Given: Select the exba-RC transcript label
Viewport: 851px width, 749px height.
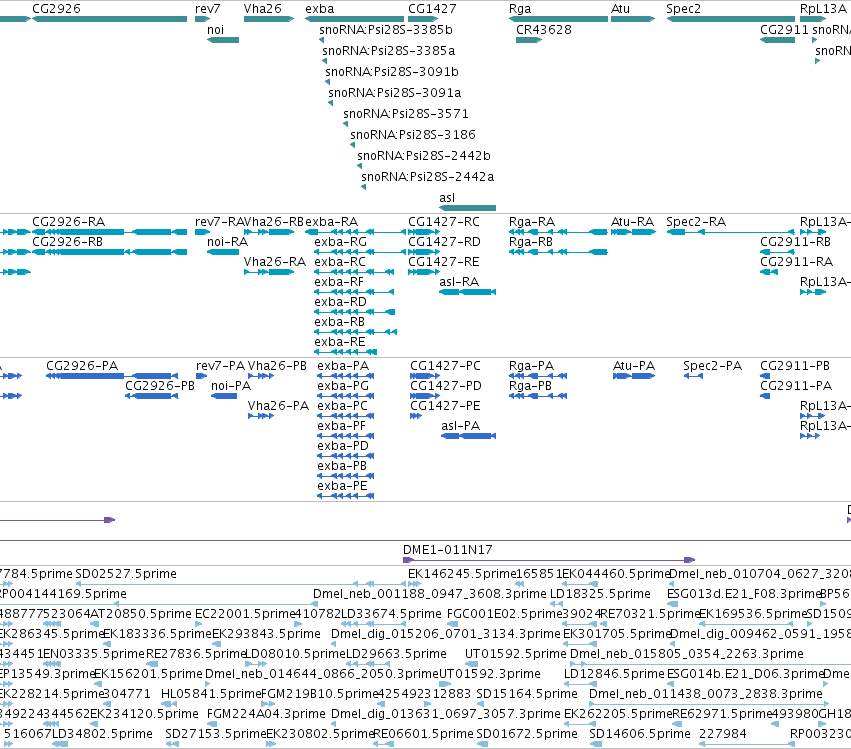Looking at the screenshot, I should (340, 262).
